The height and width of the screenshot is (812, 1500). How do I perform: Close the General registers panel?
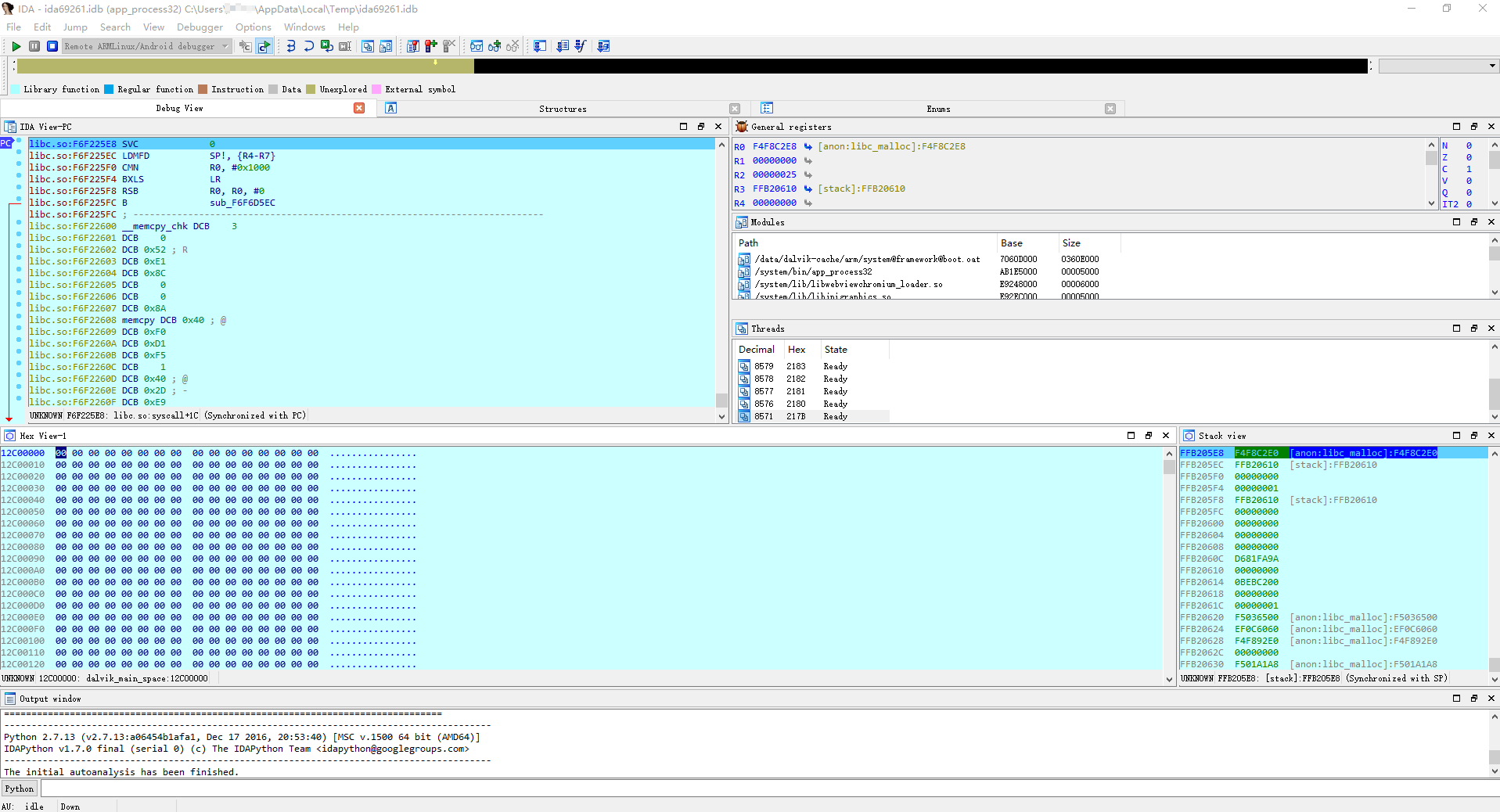pyautogui.click(x=1491, y=127)
